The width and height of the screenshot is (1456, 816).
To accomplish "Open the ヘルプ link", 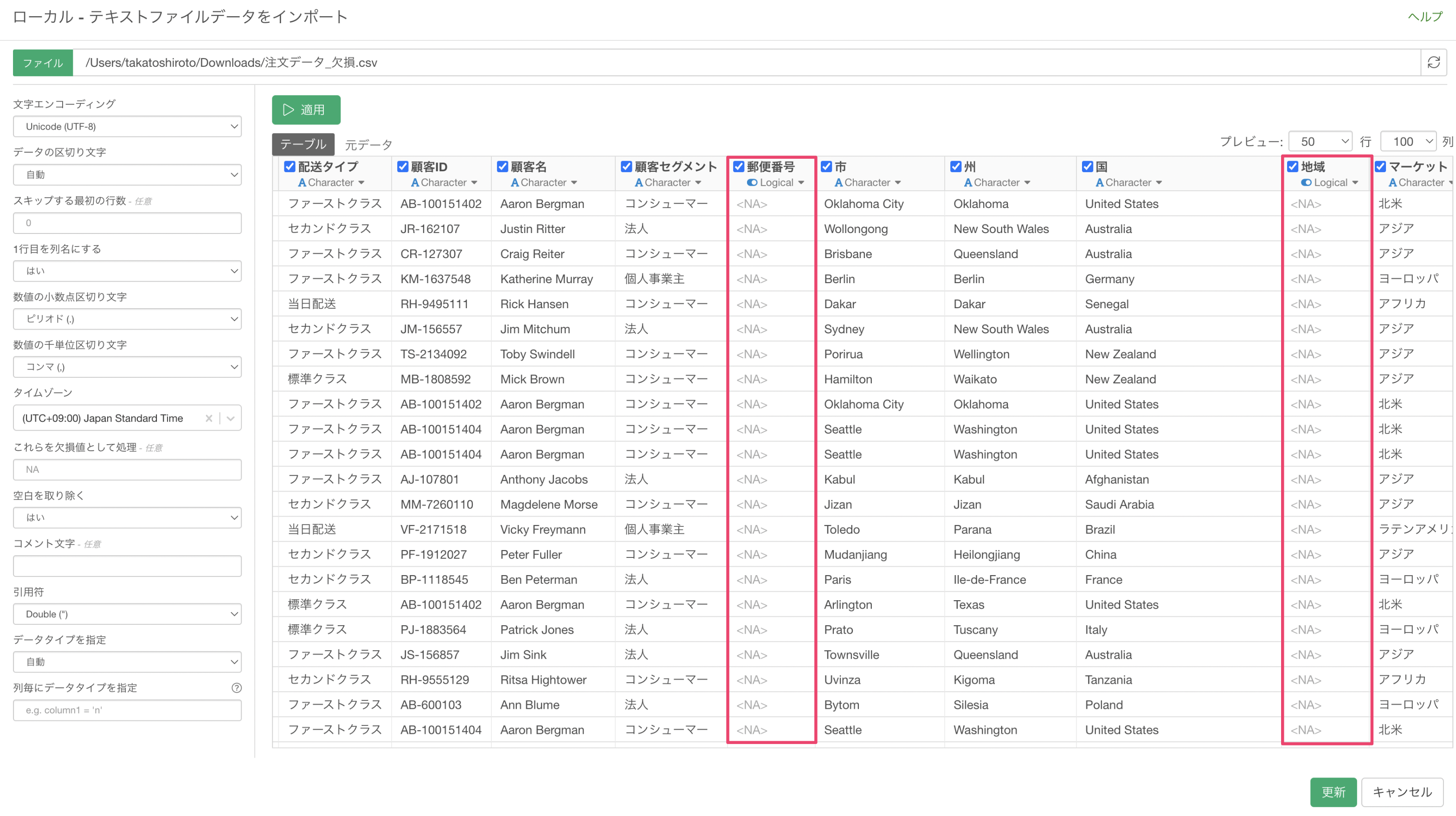I will 1425,16.
